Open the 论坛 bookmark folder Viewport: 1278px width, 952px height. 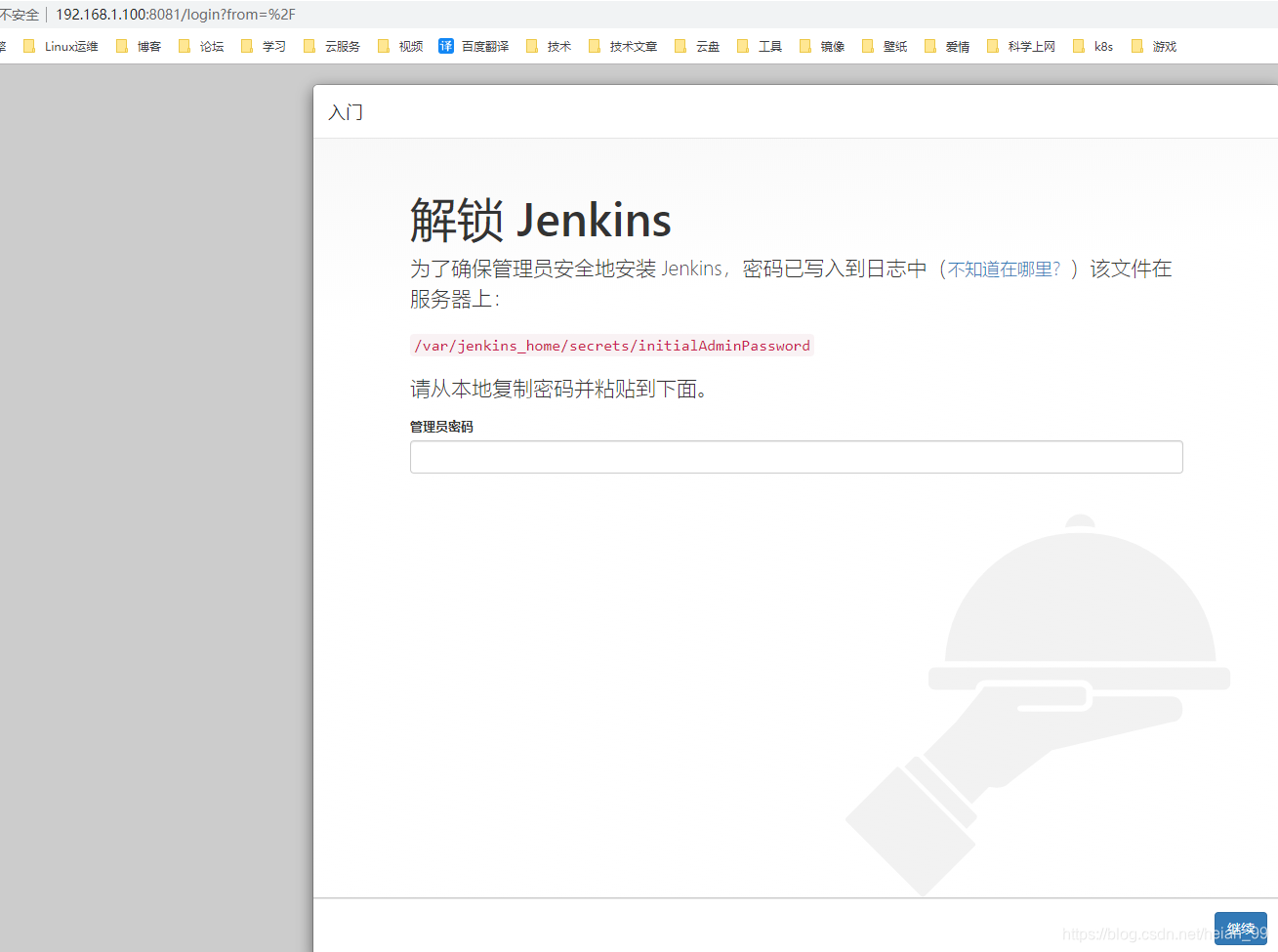coord(201,46)
